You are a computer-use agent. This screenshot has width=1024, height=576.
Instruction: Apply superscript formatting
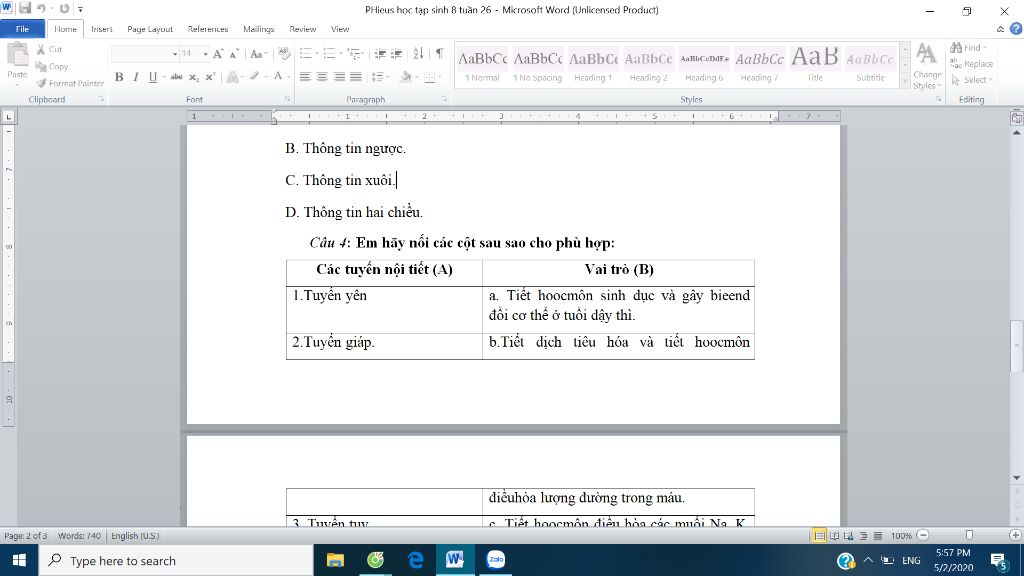210,77
